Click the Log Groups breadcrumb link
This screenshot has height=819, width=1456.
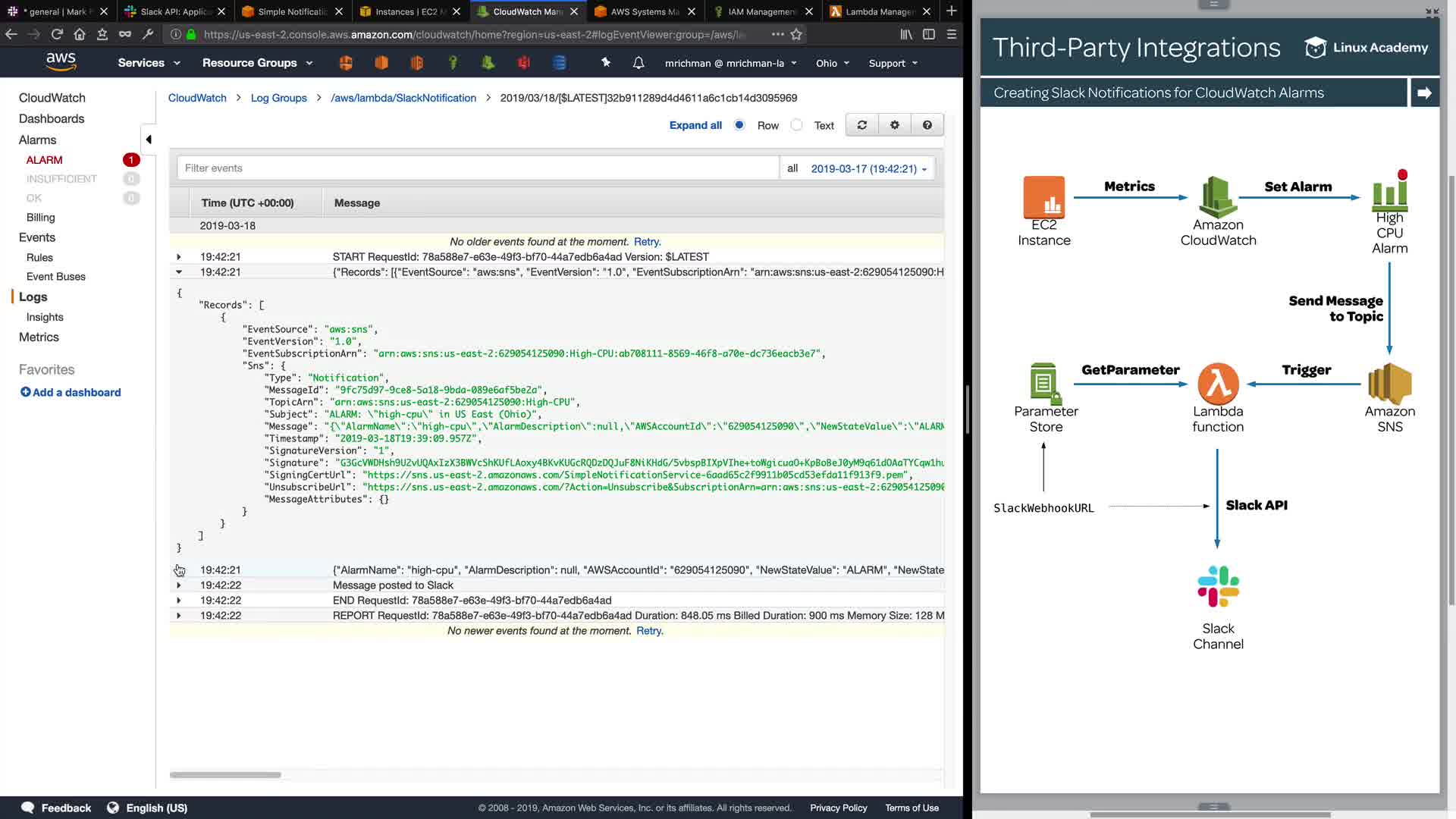click(x=278, y=98)
